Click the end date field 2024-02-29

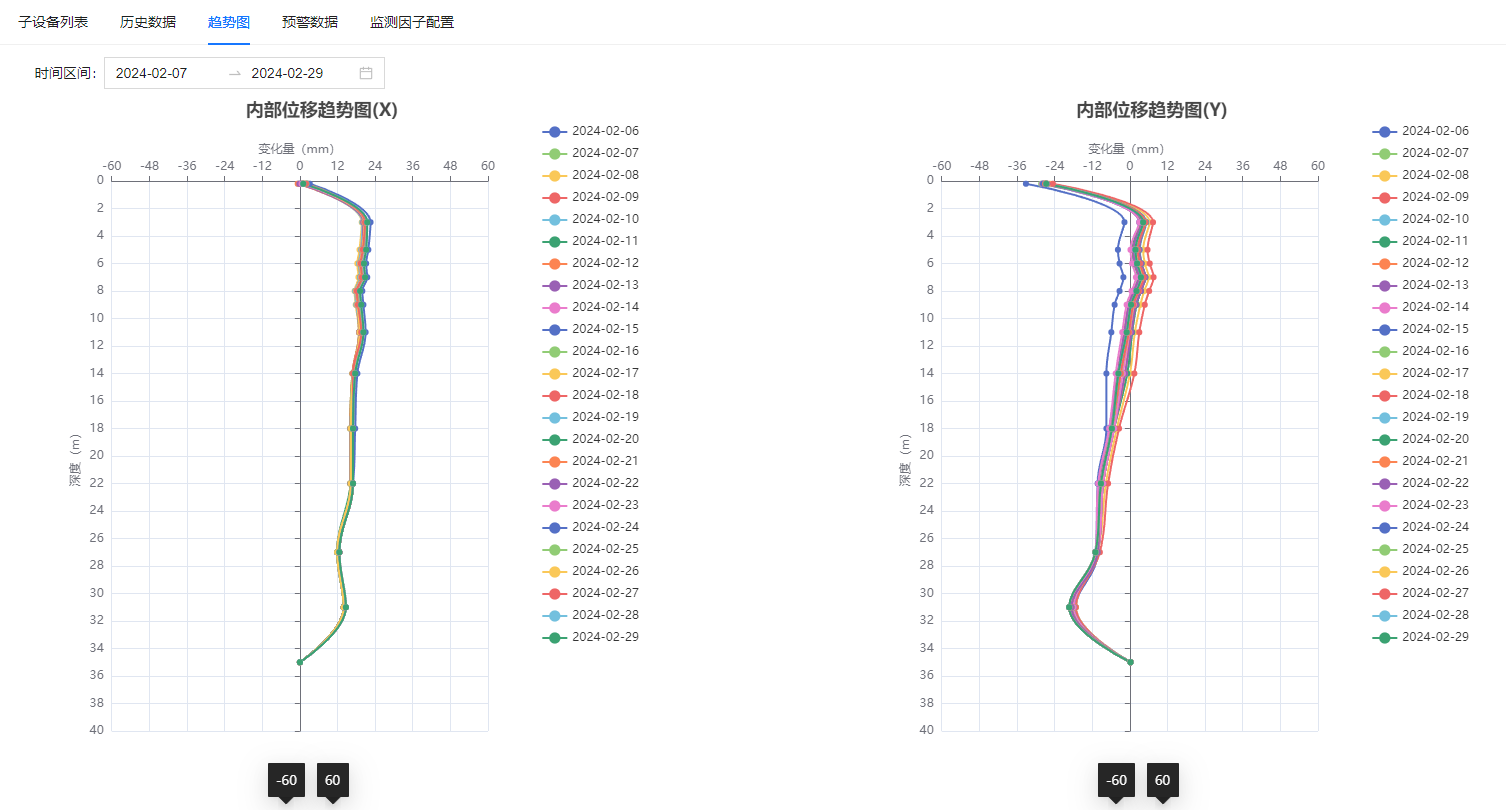tap(287, 73)
